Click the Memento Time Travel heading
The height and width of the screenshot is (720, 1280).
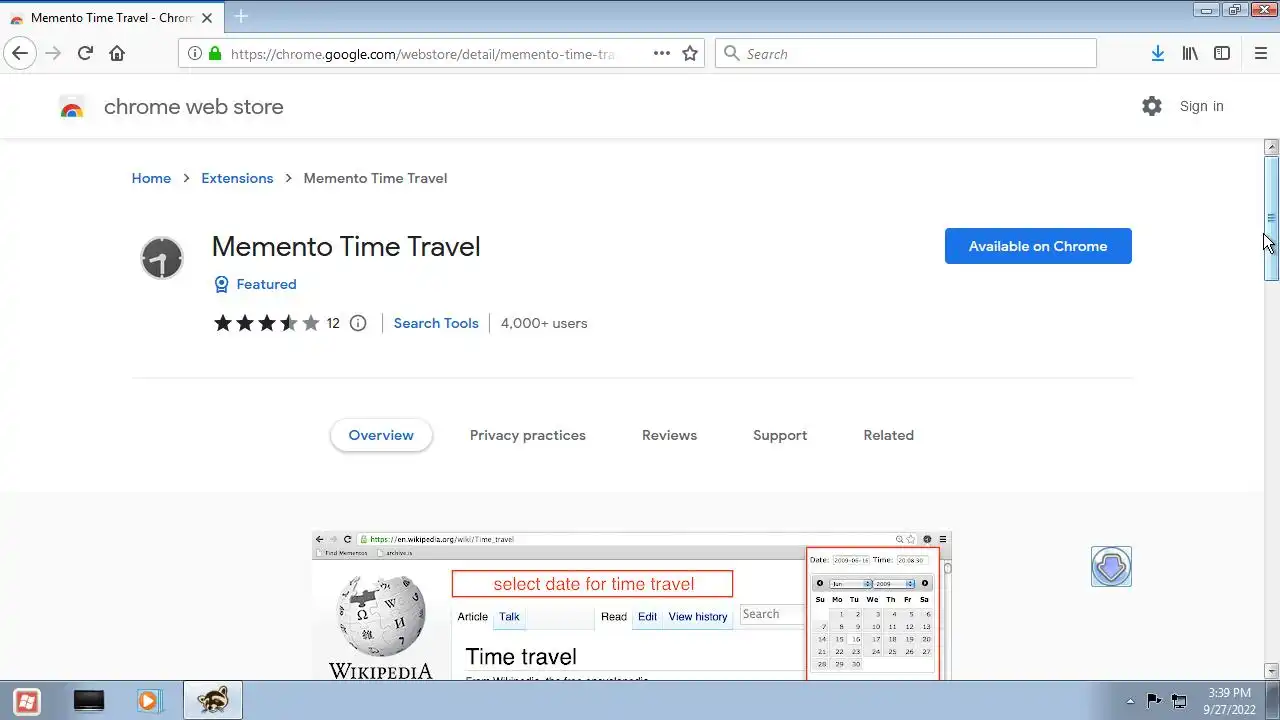pos(346,246)
